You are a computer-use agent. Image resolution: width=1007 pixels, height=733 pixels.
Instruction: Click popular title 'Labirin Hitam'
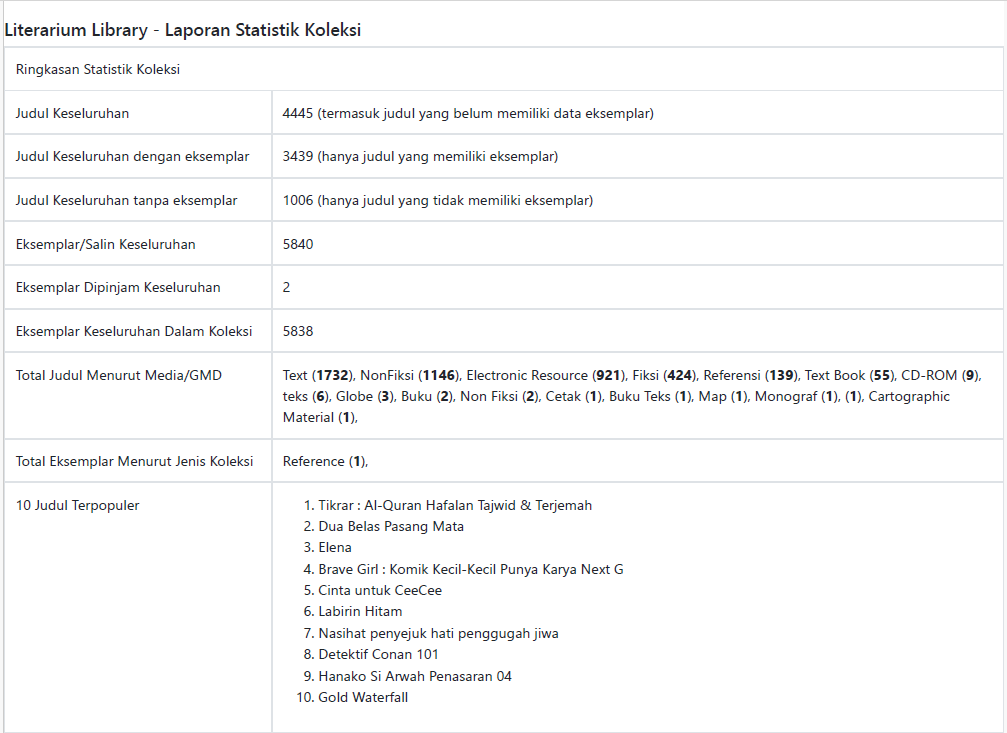pos(360,612)
